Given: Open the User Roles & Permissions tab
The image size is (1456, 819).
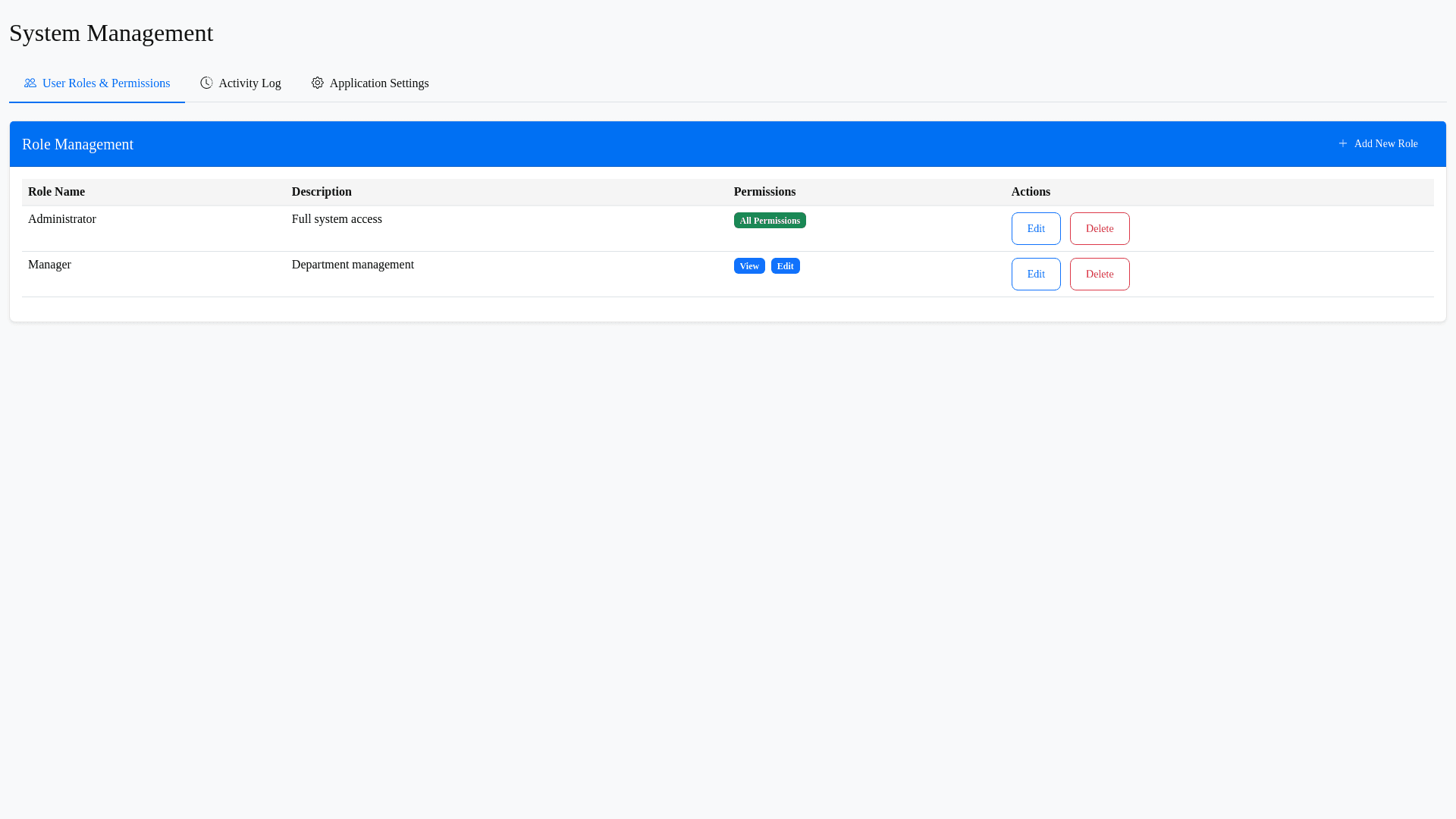Looking at the screenshot, I should pyautogui.click(x=106, y=83).
